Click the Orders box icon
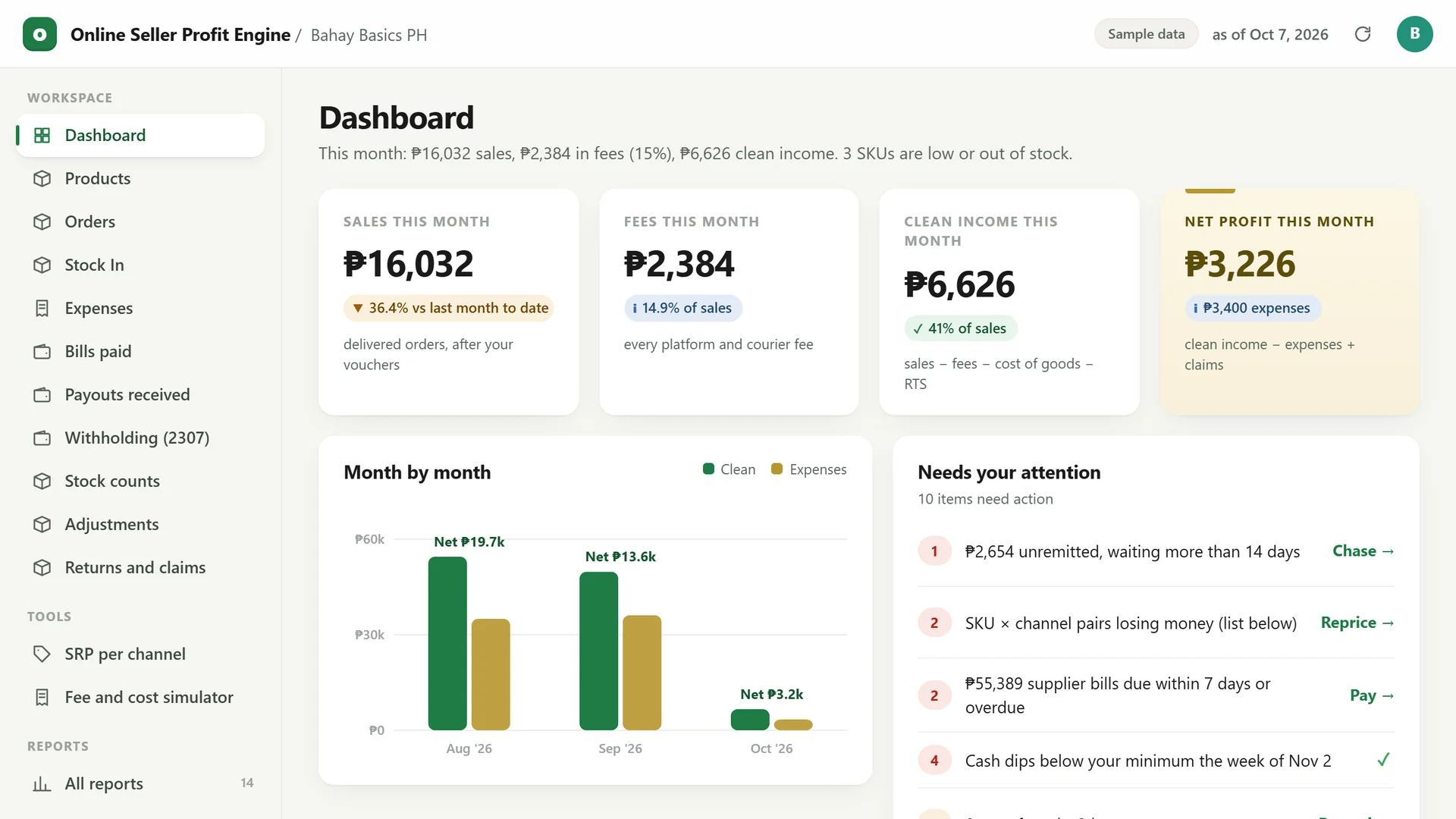Image resolution: width=1456 pixels, height=819 pixels. [x=42, y=221]
